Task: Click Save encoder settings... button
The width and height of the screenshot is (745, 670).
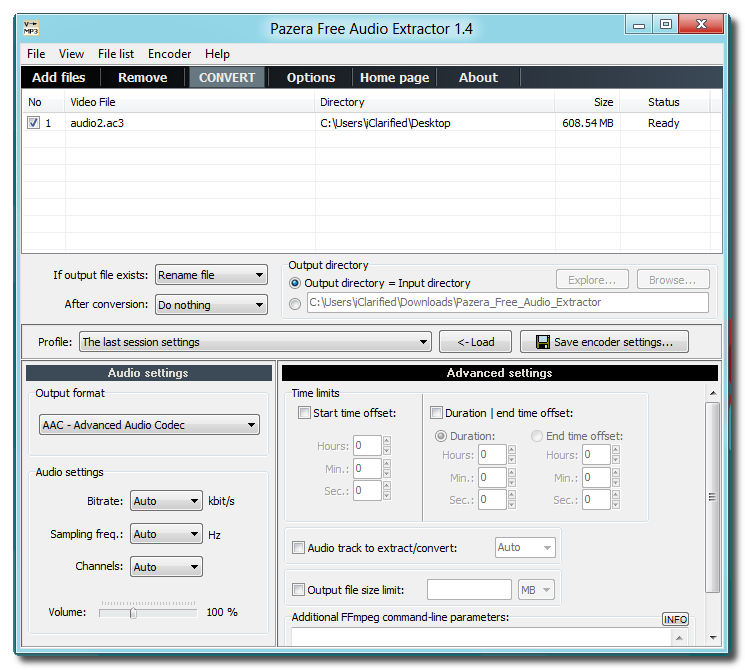Action: click(604, 342)
